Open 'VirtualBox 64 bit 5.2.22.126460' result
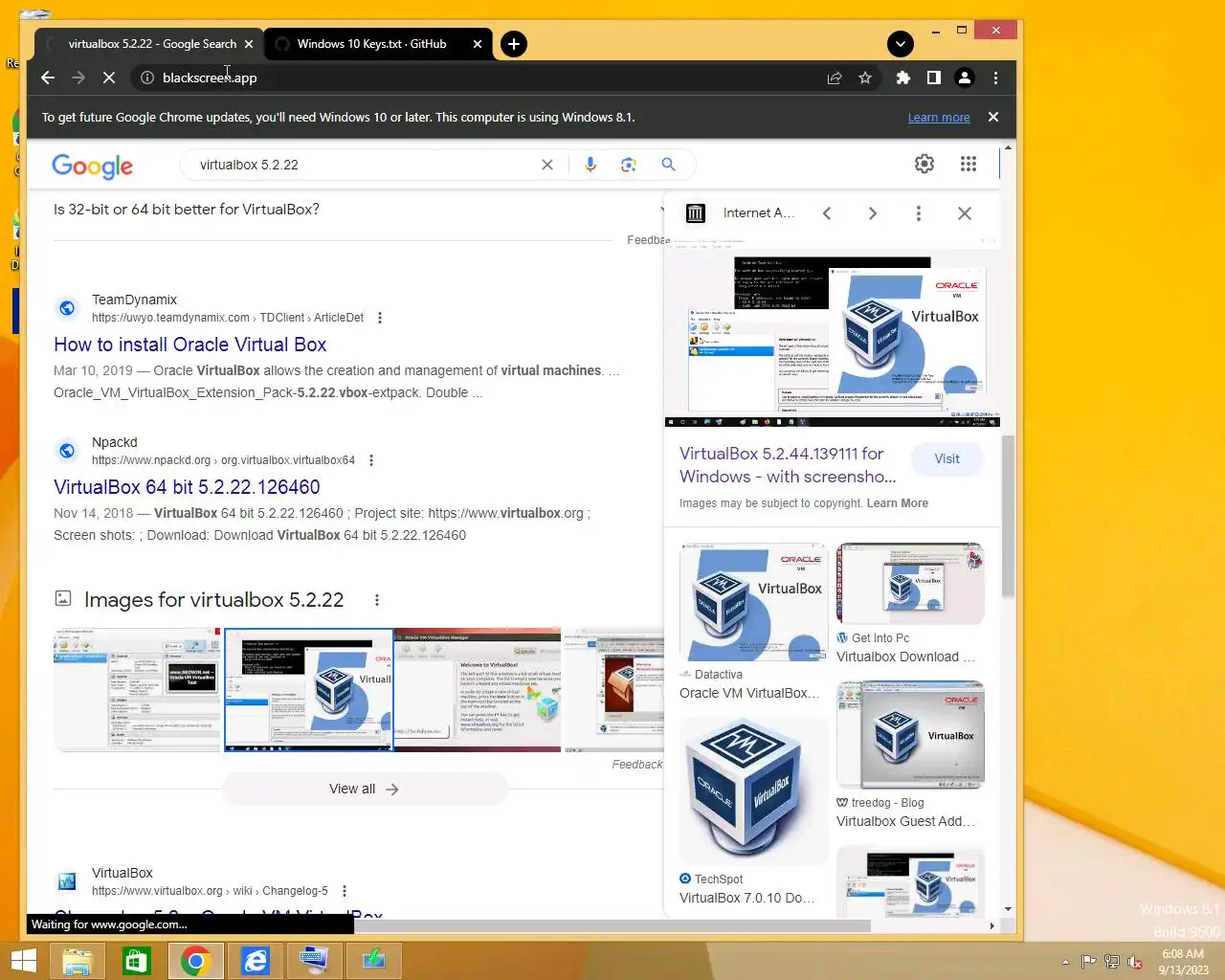The width and height of the screenshot is (1225, 980). 187,487
